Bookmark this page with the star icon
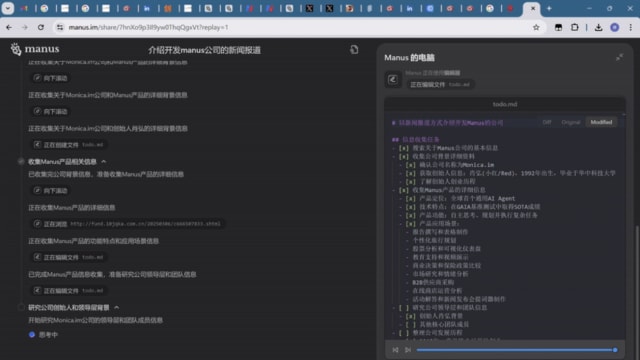 pos(536,27)
